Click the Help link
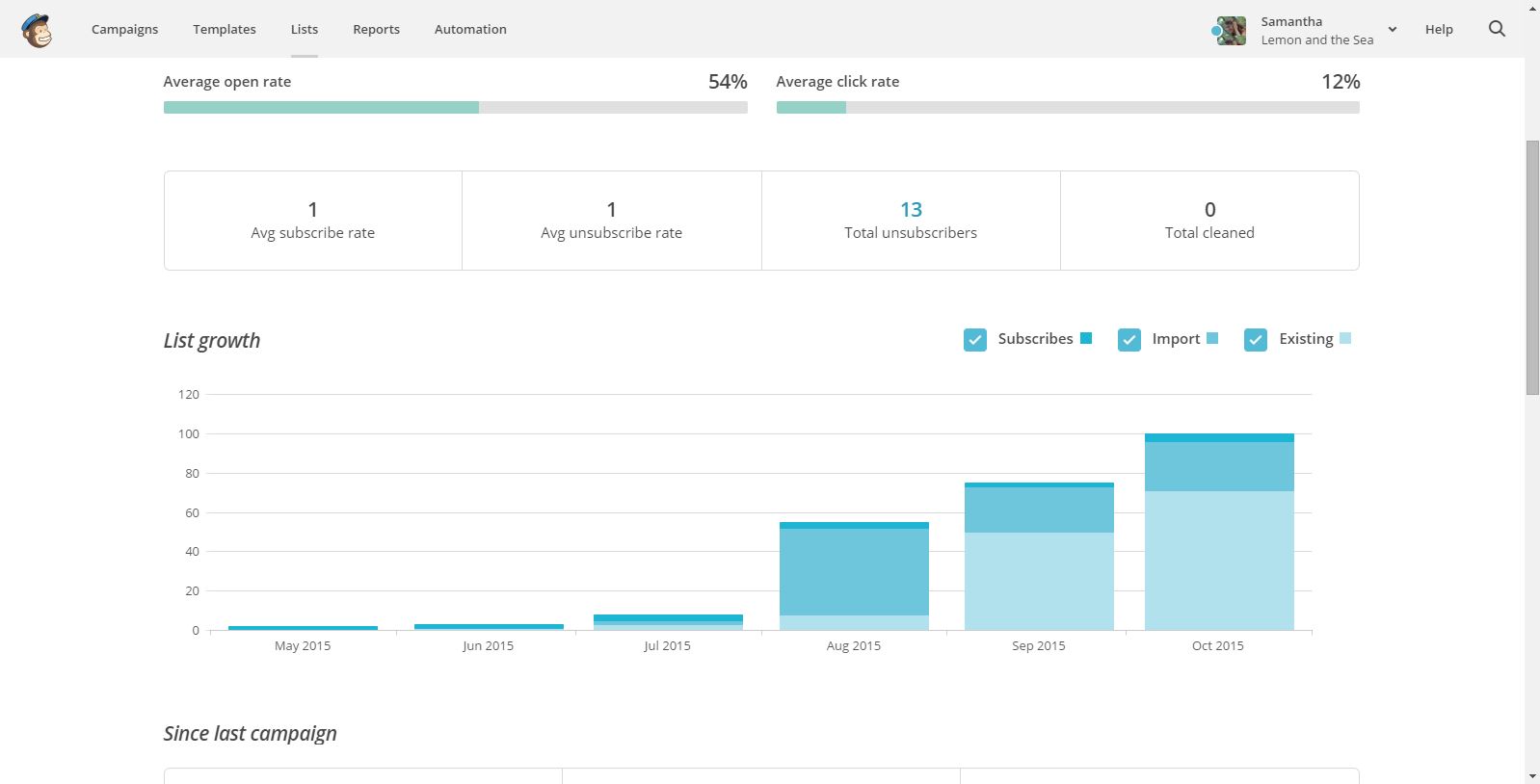This screenshot has width=1540, height=784. point(1439,30)
